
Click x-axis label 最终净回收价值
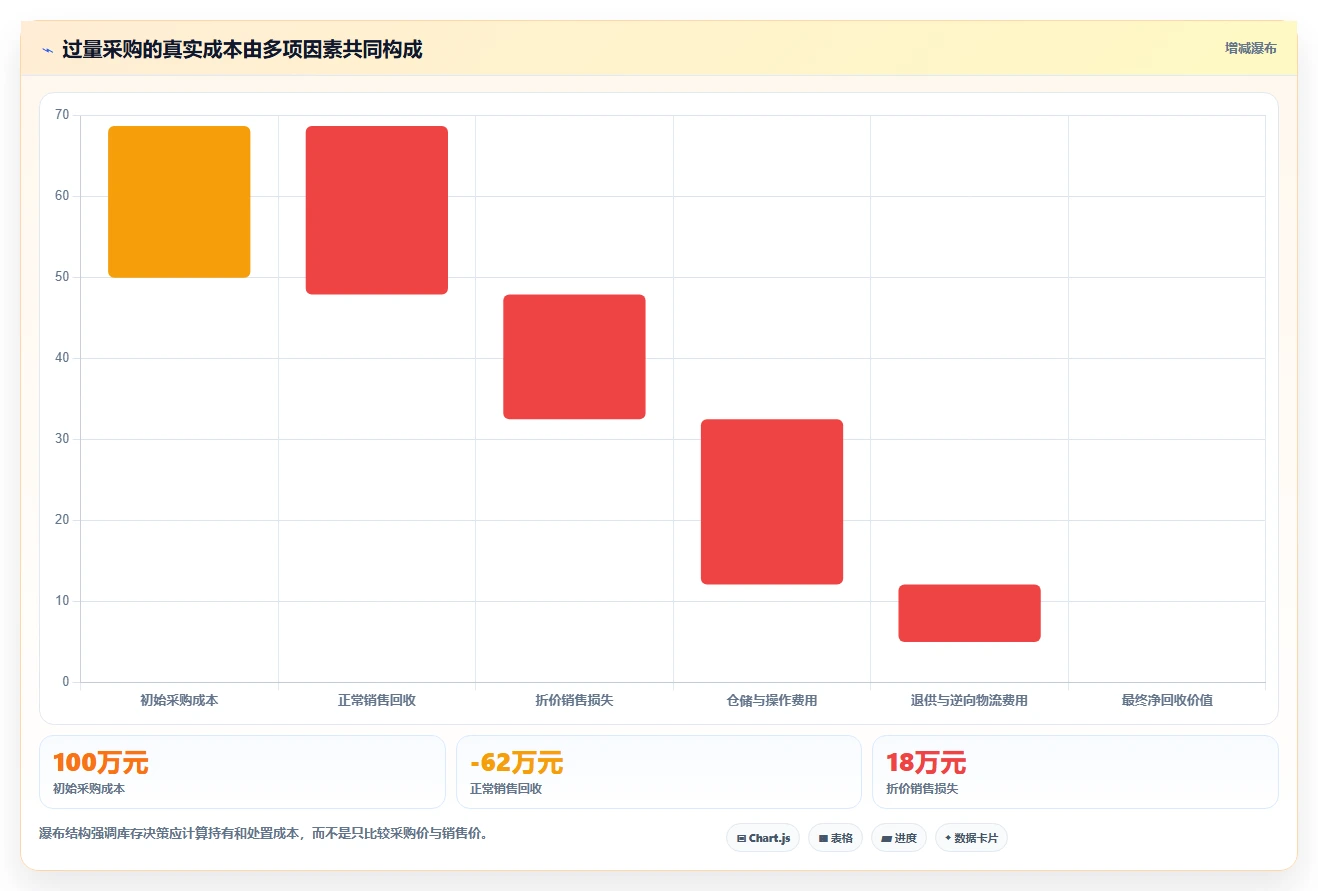[1167, 700]
